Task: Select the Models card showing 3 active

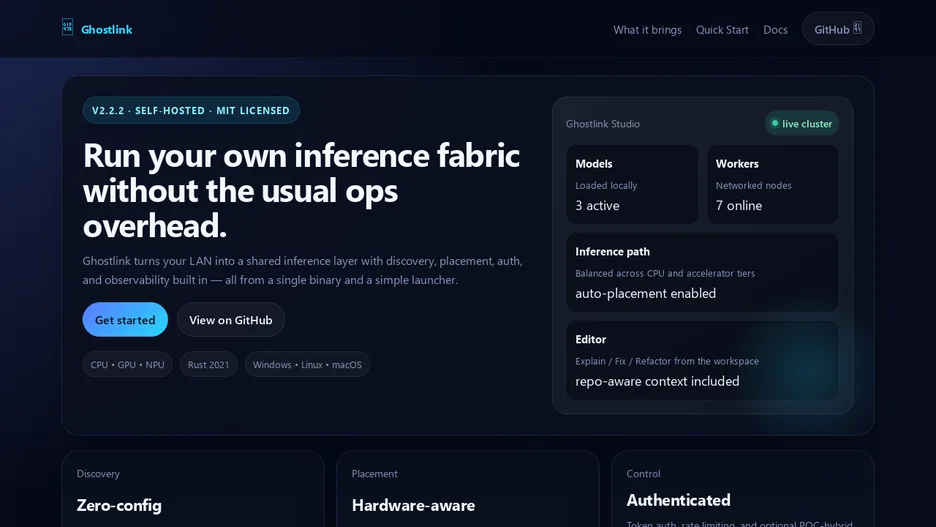Action: pyautogui.click(x=632, y=184)
